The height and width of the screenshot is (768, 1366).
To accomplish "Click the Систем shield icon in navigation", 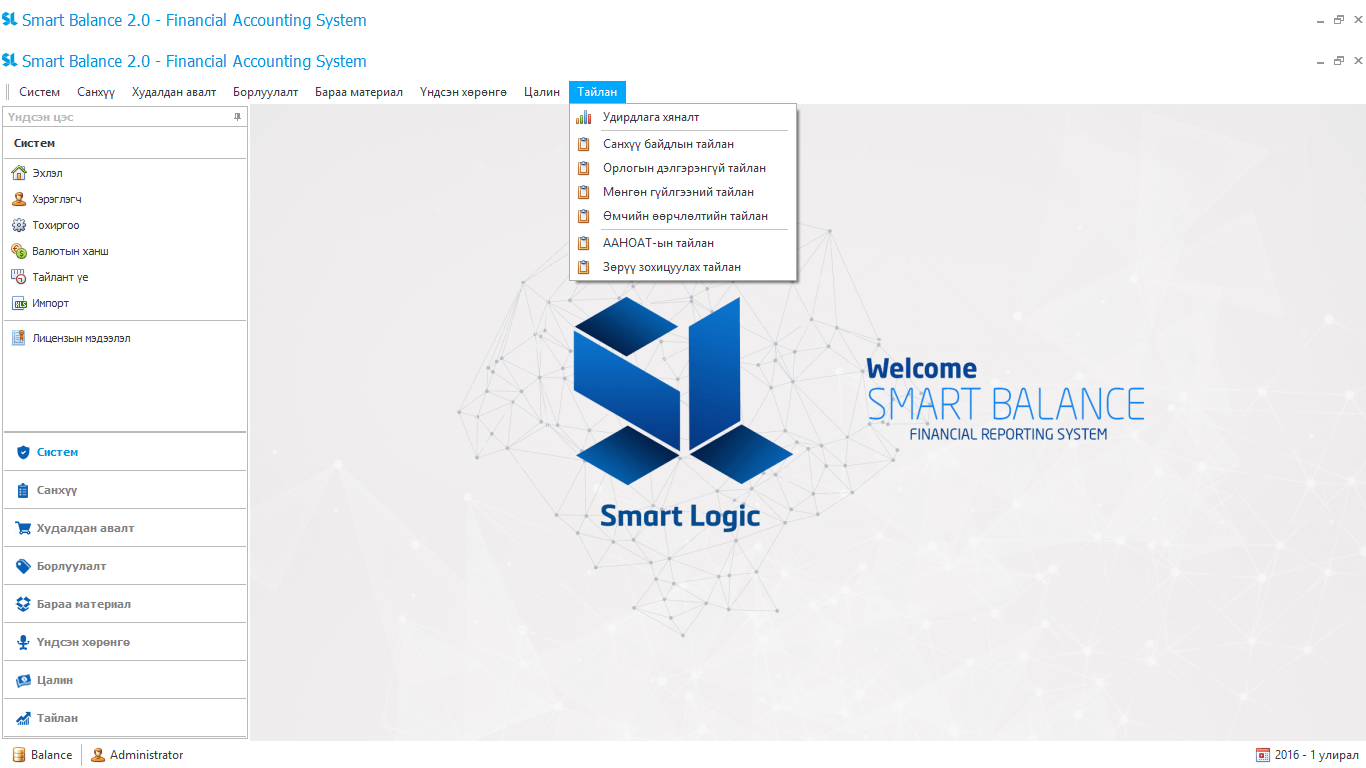I will coord(23,452).
